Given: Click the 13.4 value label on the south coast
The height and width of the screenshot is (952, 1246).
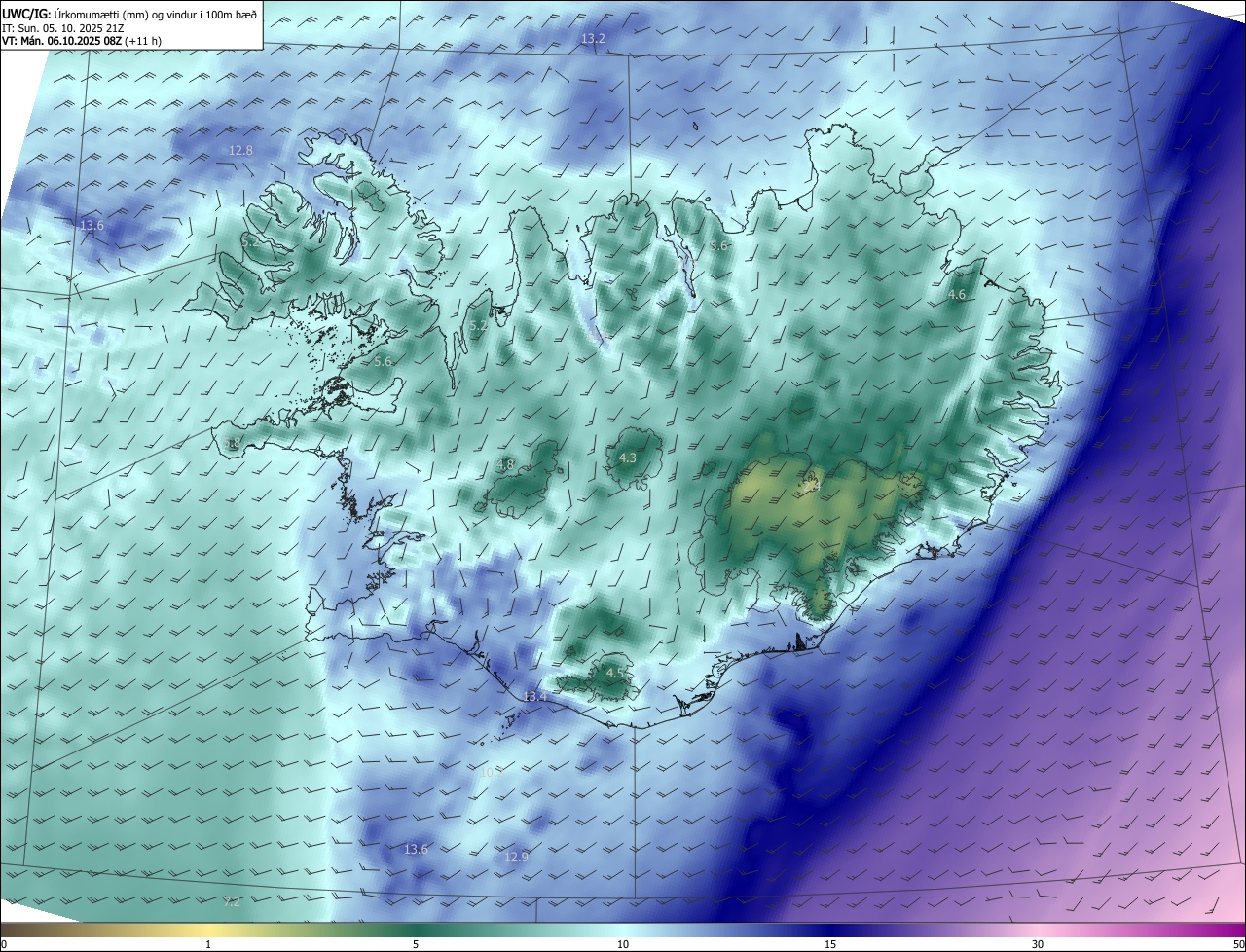Looking at the screenshot, I should pyautogui.click(x=535, y=697).
